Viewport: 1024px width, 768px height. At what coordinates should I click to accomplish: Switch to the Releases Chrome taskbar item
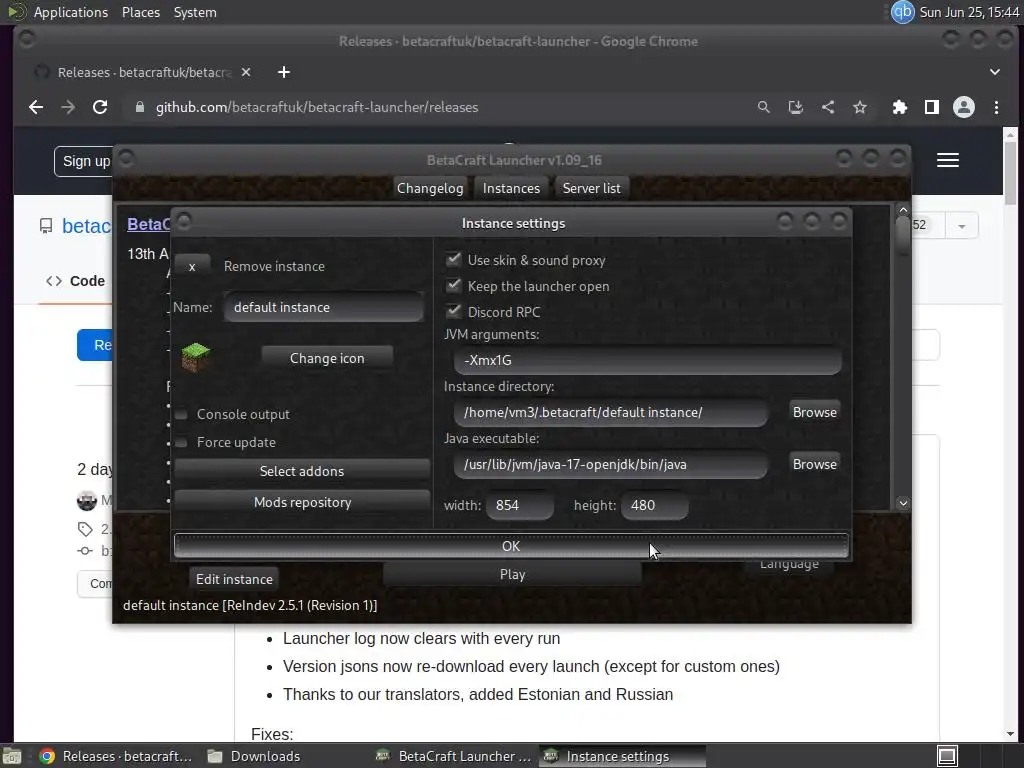[116, 756]
